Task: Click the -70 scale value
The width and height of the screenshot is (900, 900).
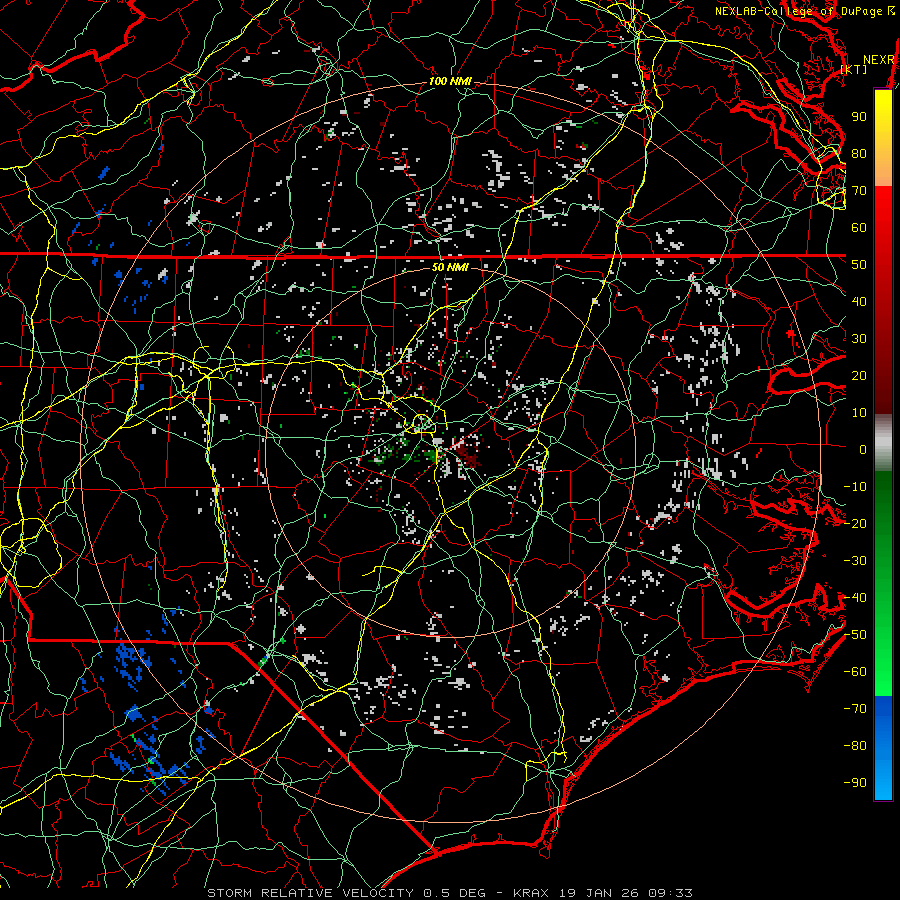Action: click(x=855, y=709)
